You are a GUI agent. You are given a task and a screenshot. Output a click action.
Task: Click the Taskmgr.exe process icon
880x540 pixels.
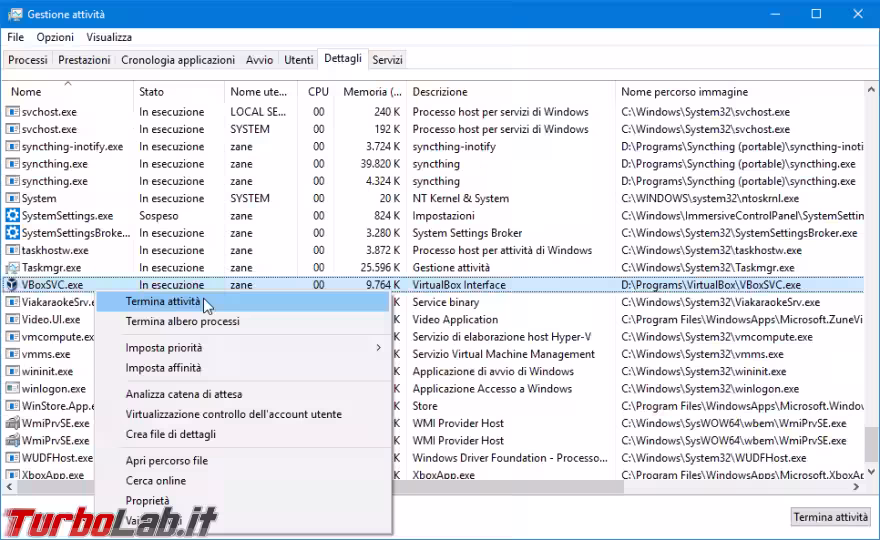point(12,267)
